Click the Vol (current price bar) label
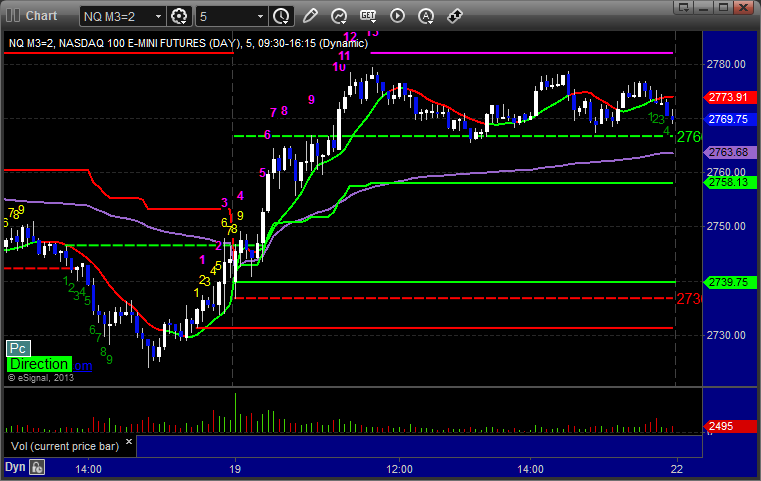This screenshot has width=761, height=481. (65, 446)
